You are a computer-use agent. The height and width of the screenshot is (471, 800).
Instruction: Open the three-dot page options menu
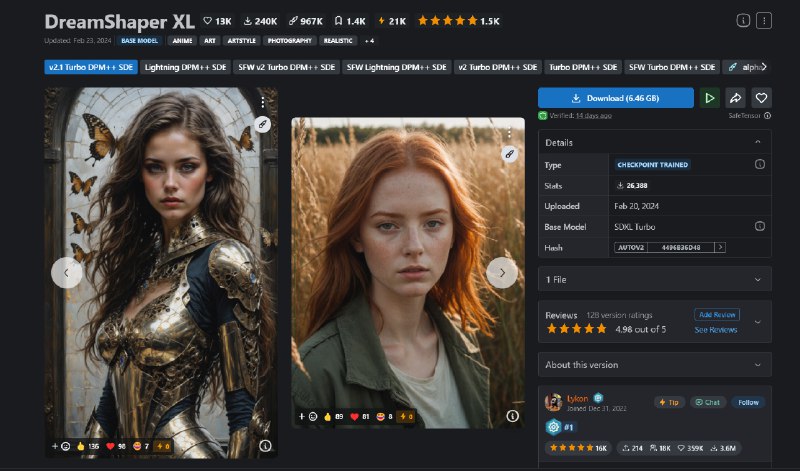[764, 20]
